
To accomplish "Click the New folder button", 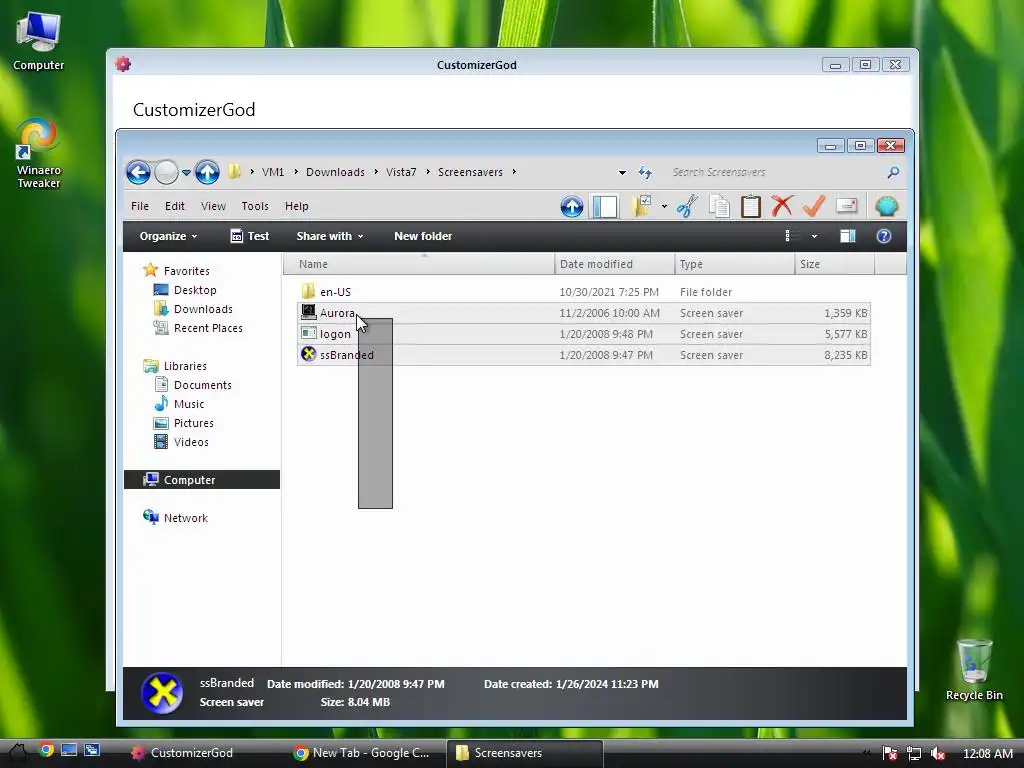I will (423, 236).
